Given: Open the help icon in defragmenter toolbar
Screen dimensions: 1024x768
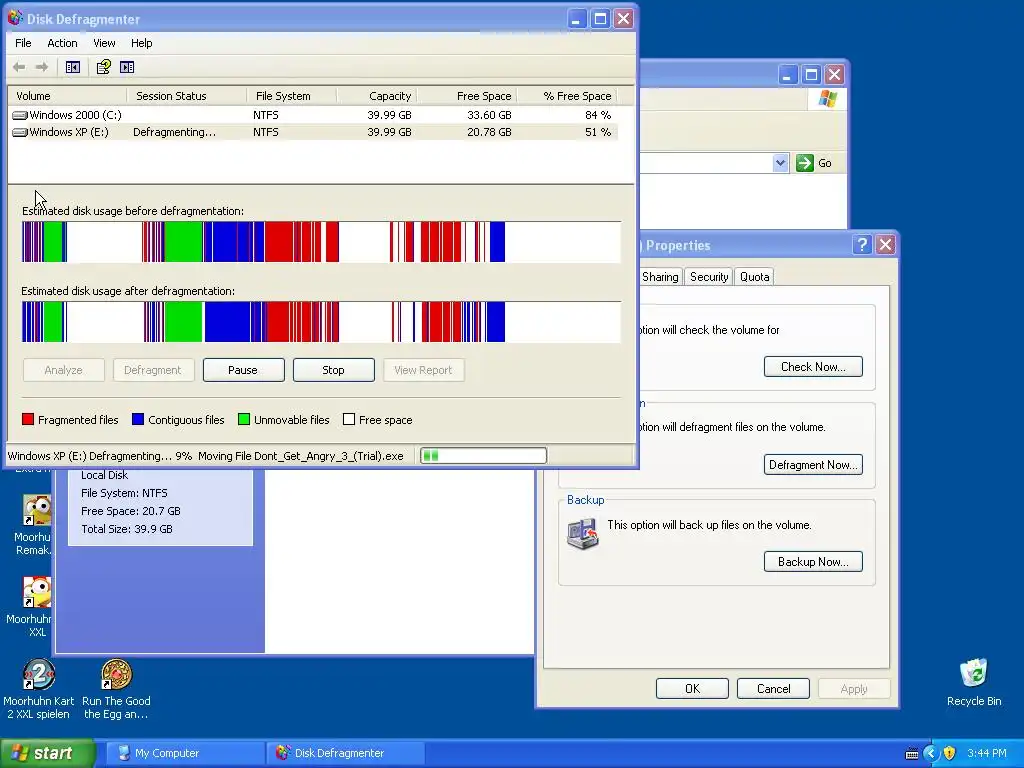Looking at the screenshot, I should 103,67.
